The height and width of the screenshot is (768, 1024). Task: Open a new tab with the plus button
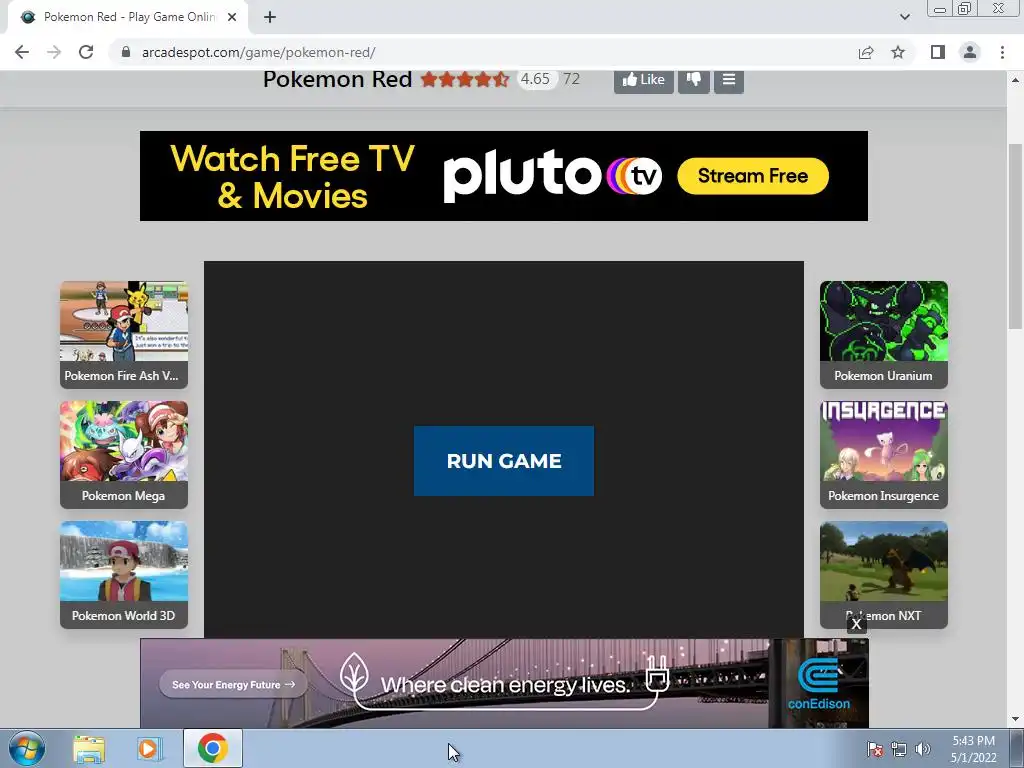coord(270,17)
